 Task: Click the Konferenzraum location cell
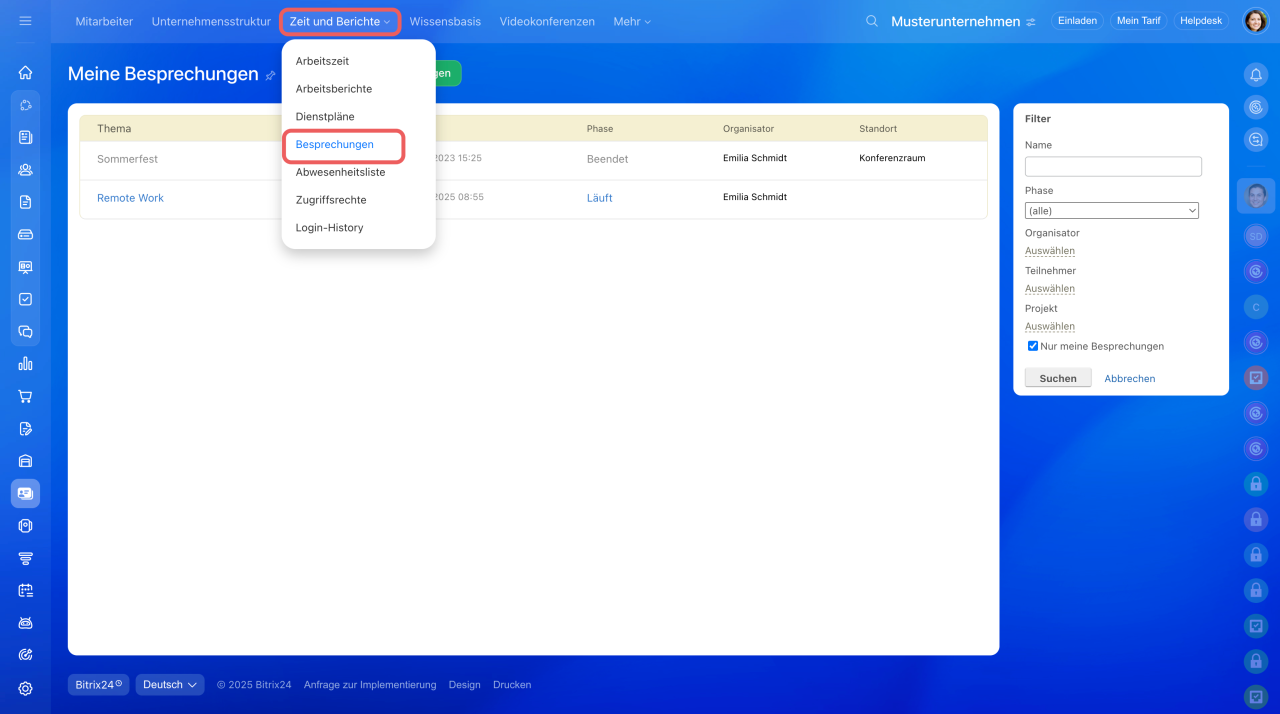click(x=892, y=158)
